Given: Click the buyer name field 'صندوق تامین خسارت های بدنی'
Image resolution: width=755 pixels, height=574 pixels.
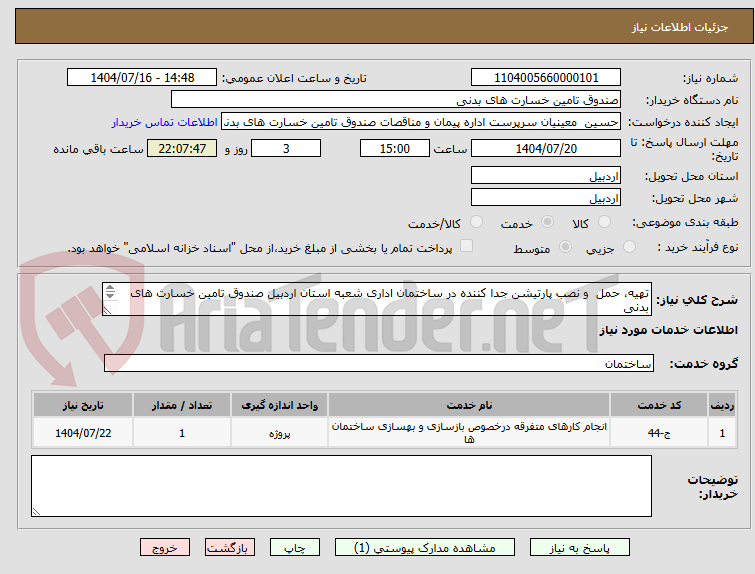Looking at the screenshot, I should coord(396,100).
